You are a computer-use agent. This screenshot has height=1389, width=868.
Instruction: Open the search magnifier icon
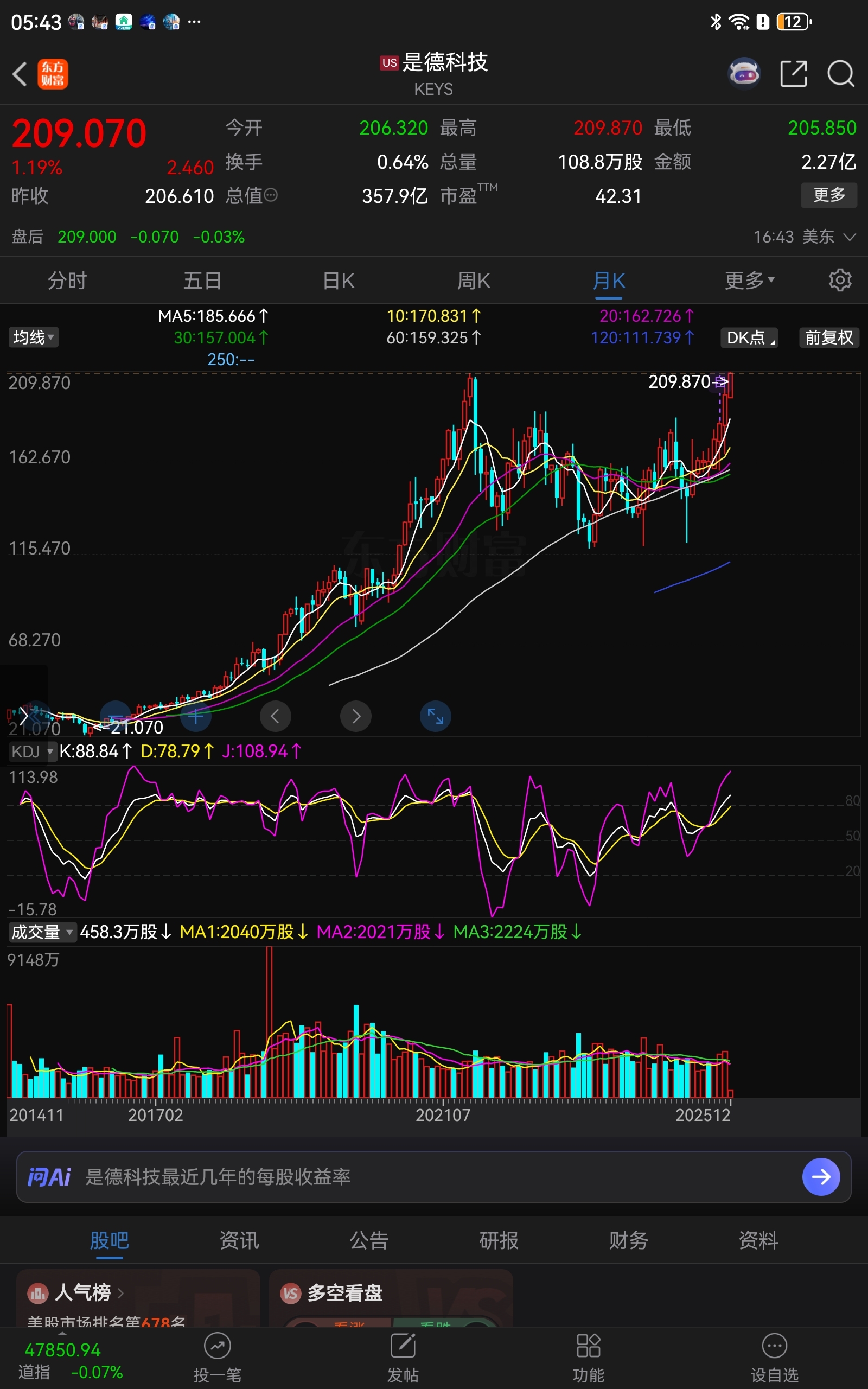[841, 73]
